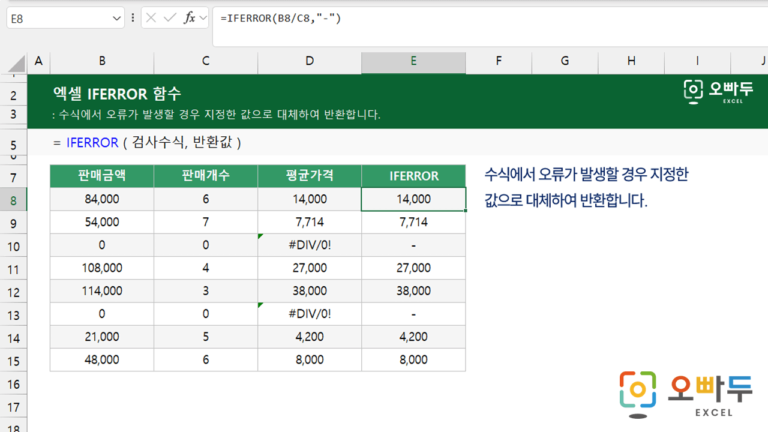
Task: Select 판매개수 cell 3 in row 12
Action: pyautogui.click(x=206, y=291)
